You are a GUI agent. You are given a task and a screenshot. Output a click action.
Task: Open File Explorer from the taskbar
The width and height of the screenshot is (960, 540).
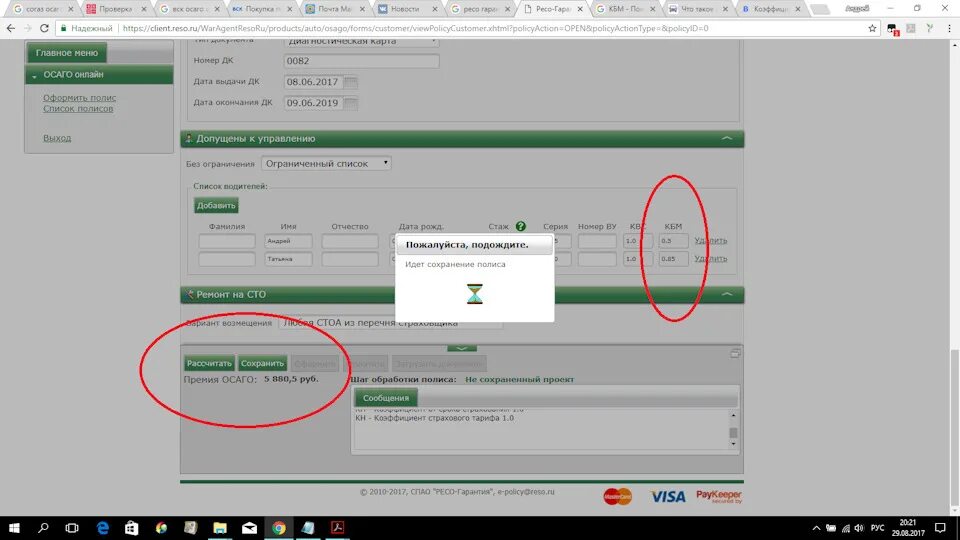(x=220, y=528)
